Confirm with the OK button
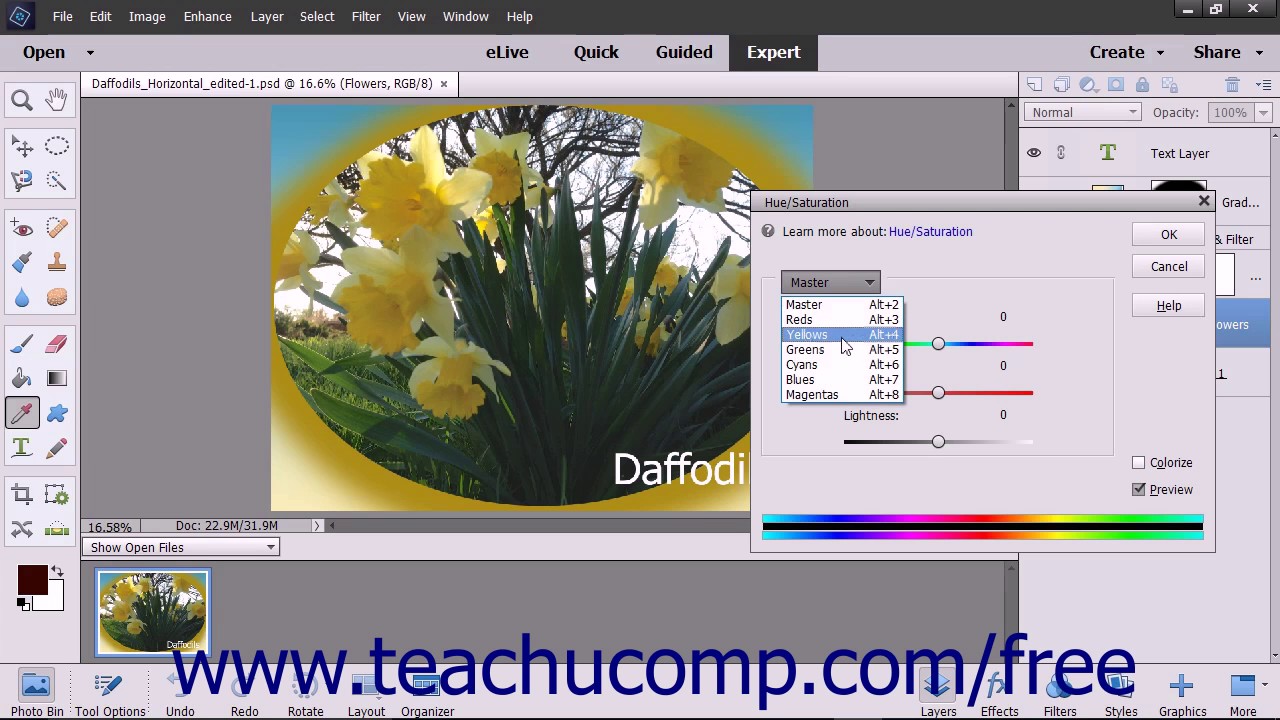 click(x=1169, y=234)
